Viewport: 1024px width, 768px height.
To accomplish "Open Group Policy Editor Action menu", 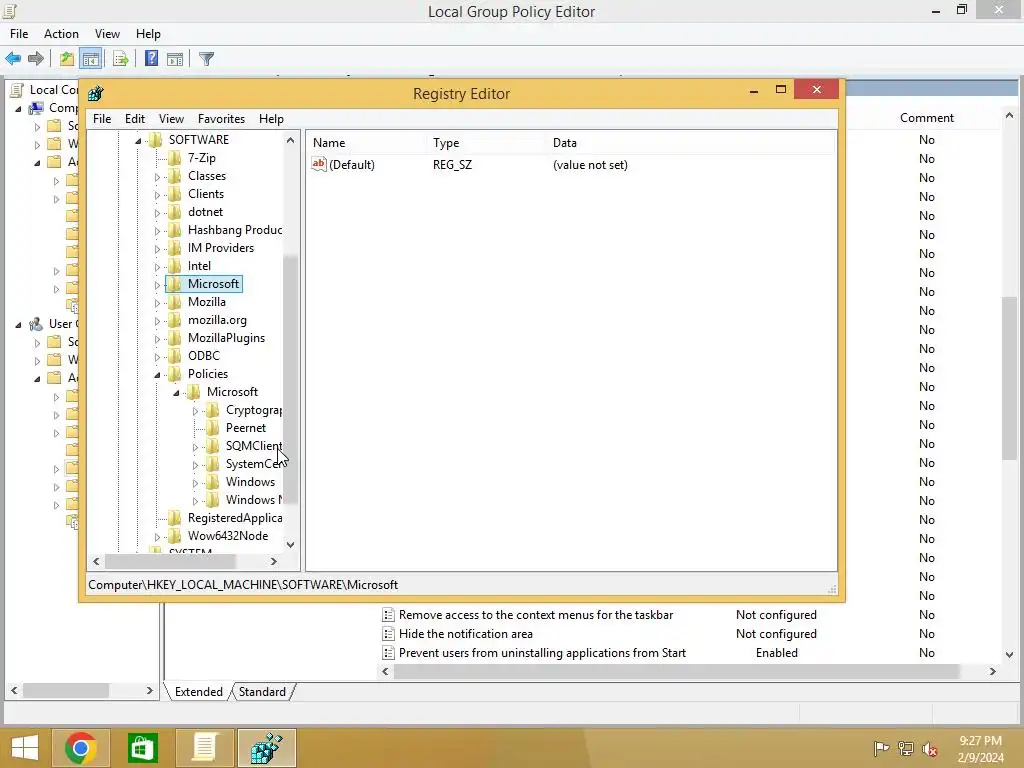I will pos(61,34).
